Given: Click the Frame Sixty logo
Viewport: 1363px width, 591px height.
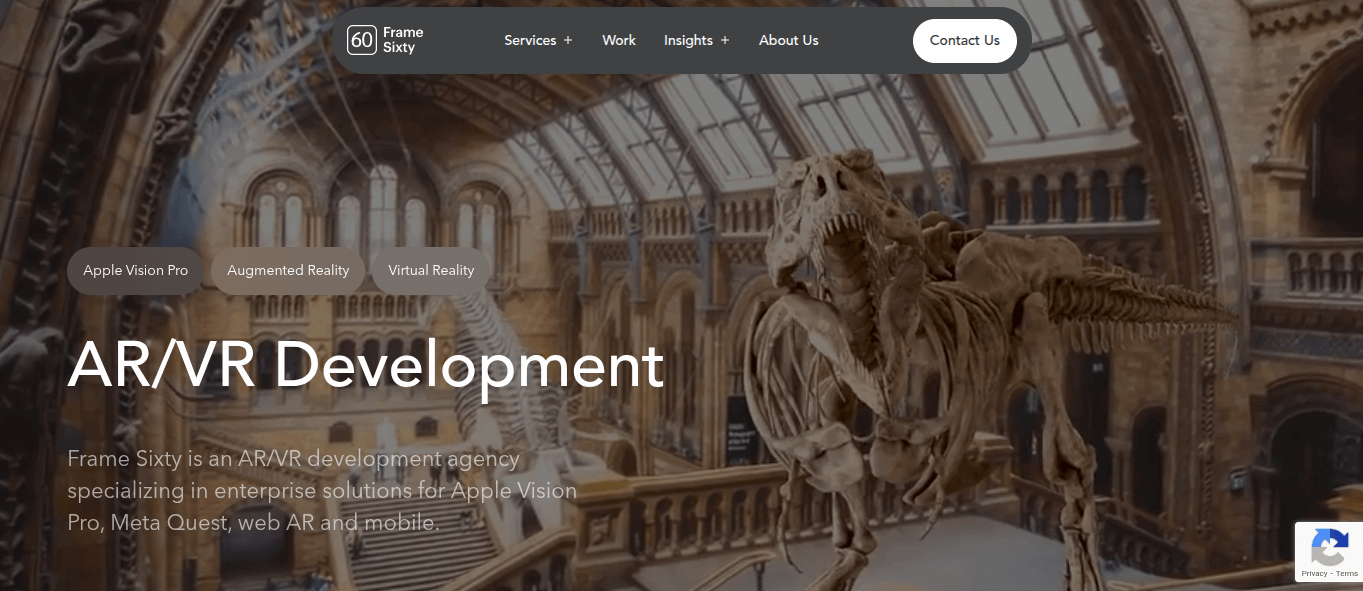Looking at the screenshot, I should point(385,40).
